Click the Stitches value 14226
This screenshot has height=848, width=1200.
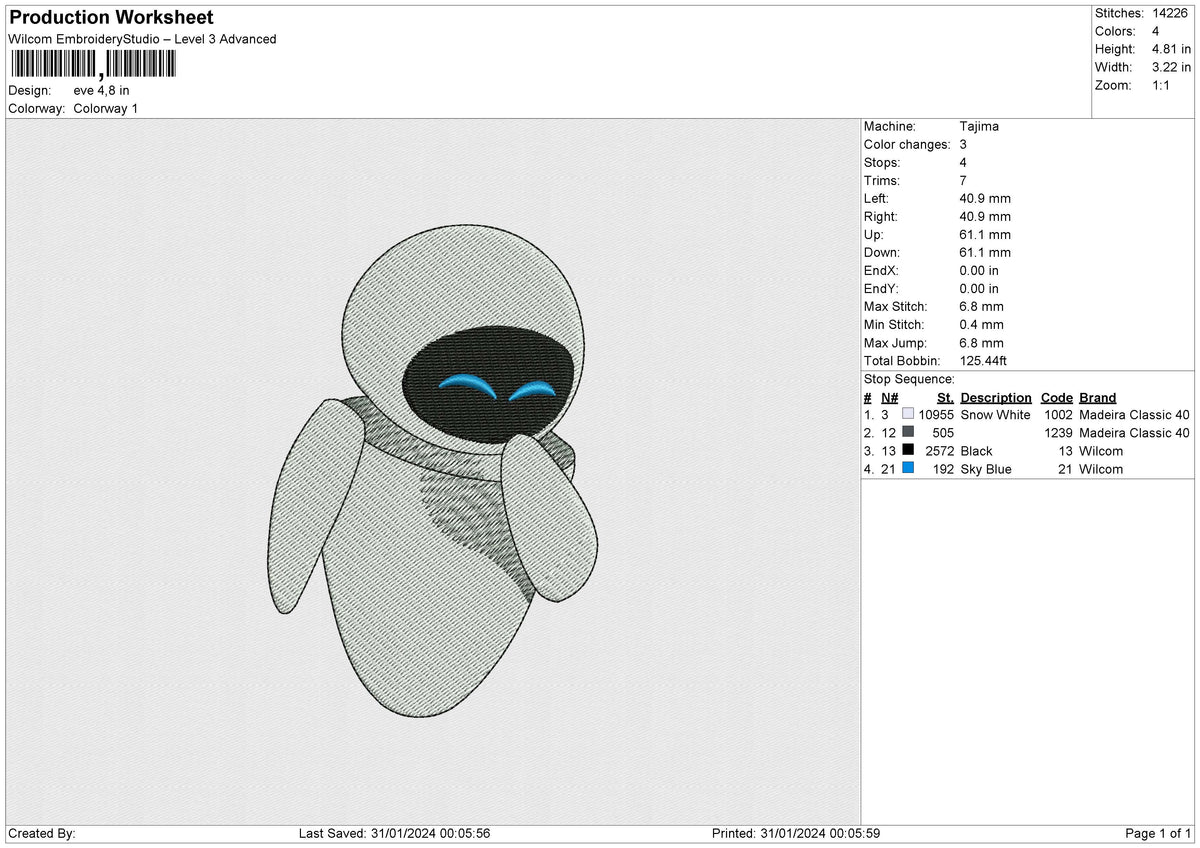[x=1172, y=13]
